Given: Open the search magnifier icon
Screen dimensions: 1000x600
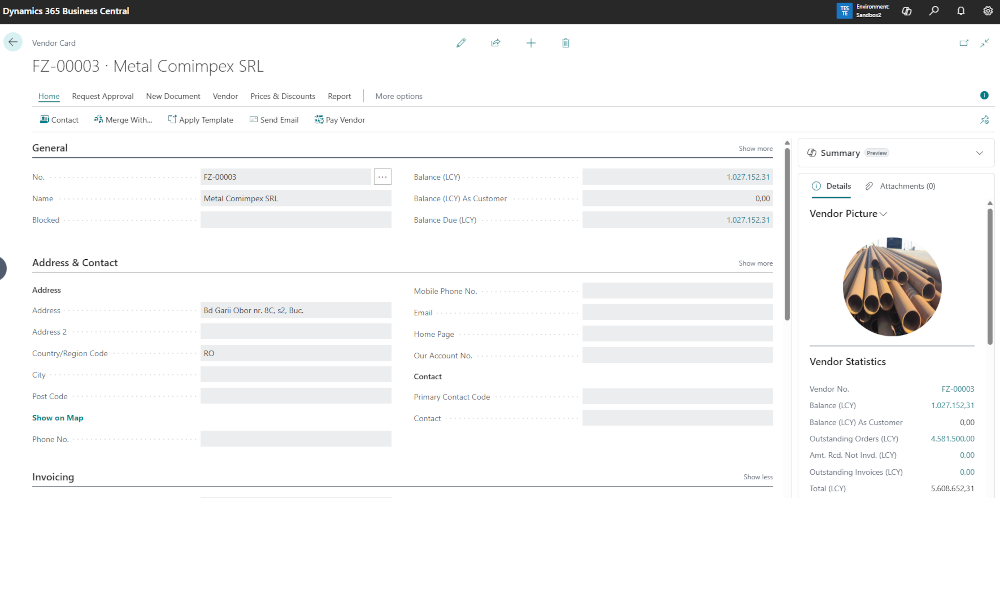Looking at the screenshot, I should click(x=934, y=11).
